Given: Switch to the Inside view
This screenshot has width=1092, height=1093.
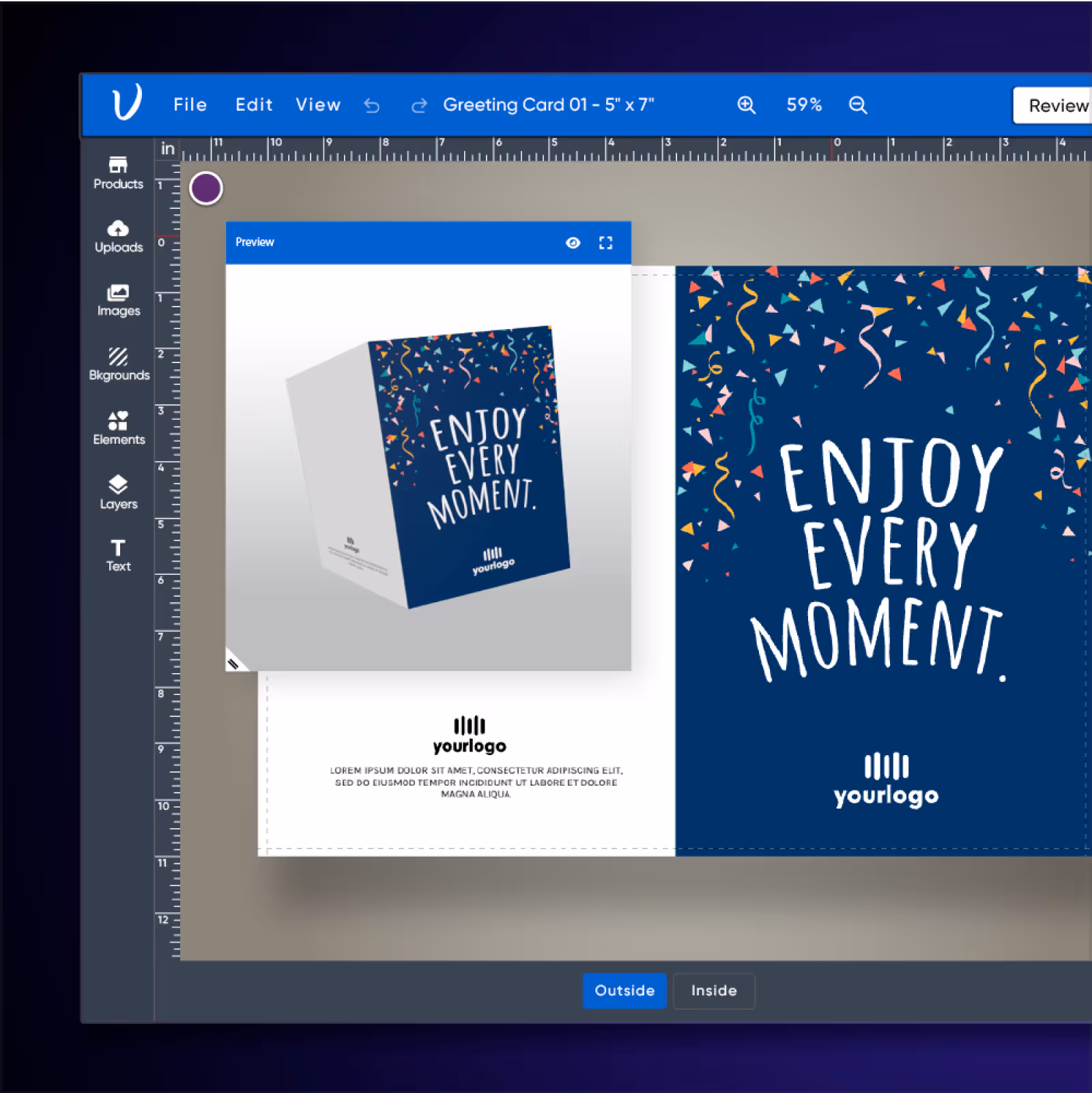Looking at the screenshot, I should click(714, 991).
